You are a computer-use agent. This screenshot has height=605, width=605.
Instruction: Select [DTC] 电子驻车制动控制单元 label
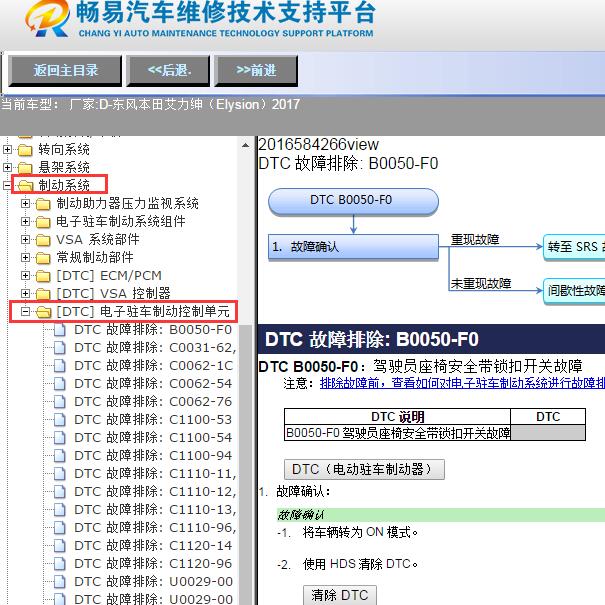pyautogui.click(x=143, y=311)
